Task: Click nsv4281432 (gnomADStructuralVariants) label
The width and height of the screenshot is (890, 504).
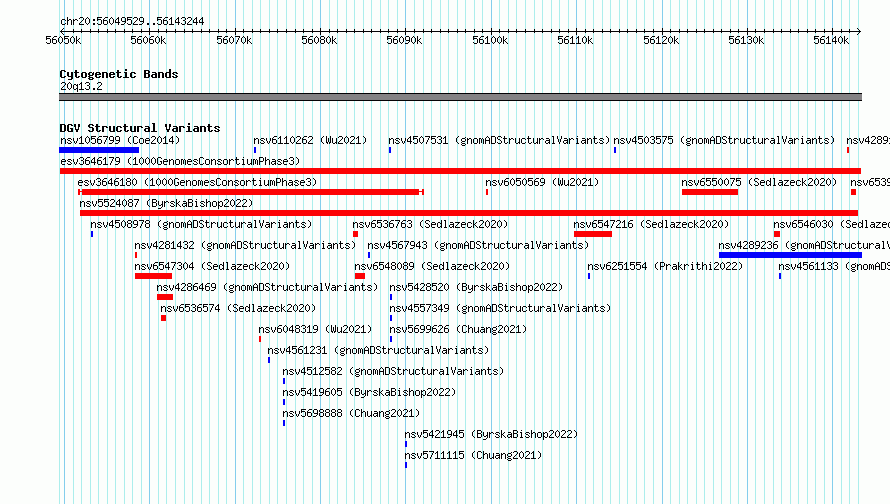Action: click(x=245, y=245)
